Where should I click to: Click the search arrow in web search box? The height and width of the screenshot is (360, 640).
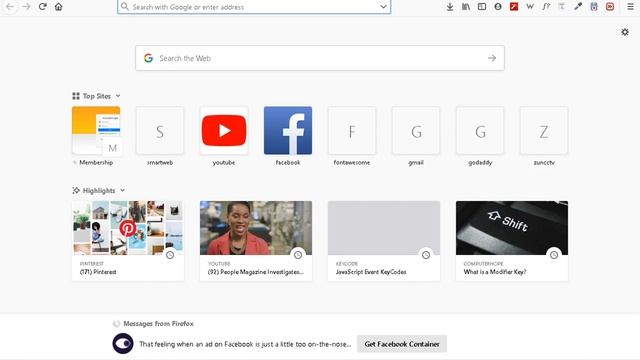tap(492, 58)
